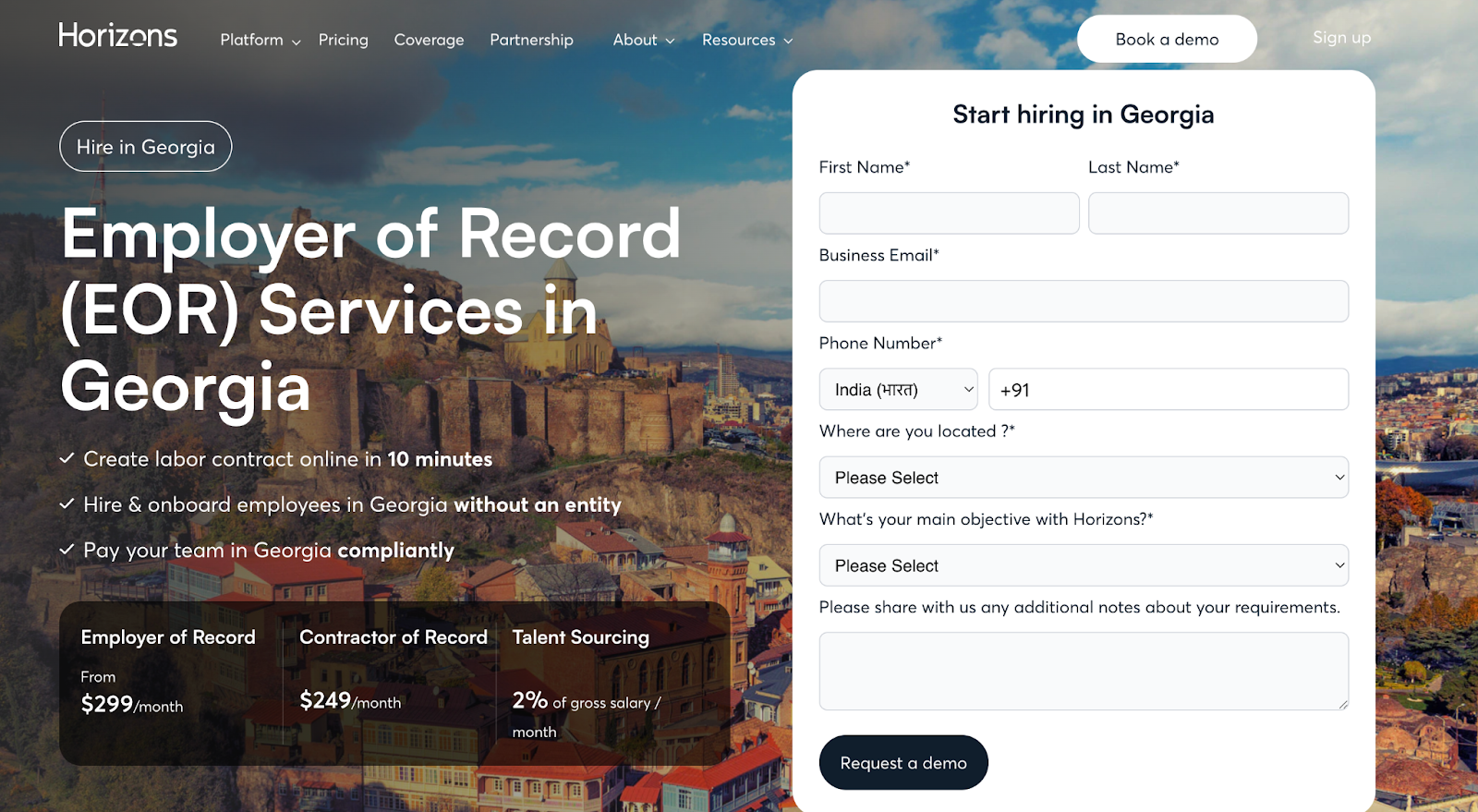Screen dimensions: 1478x812
Task: Click the Horizons logo
Action: pos(118,36)
